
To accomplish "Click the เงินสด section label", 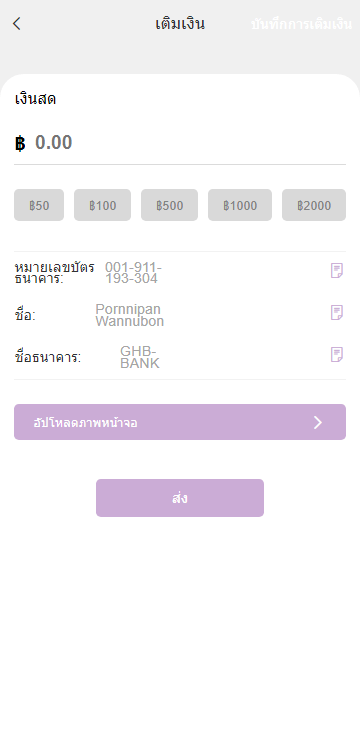I will (35, 99).
